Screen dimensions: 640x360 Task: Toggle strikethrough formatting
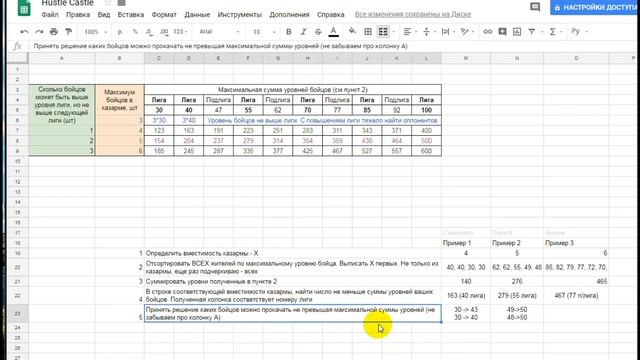[x=318, y=32]
